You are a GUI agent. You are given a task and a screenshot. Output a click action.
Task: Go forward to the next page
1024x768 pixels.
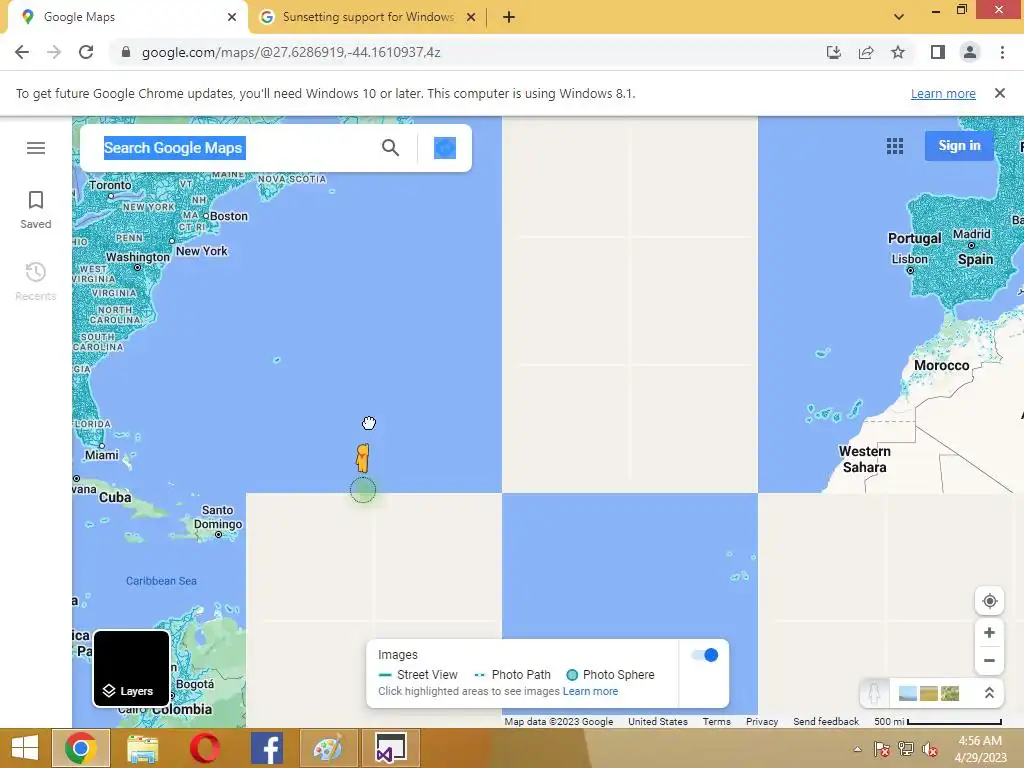[x=54, y=52]
